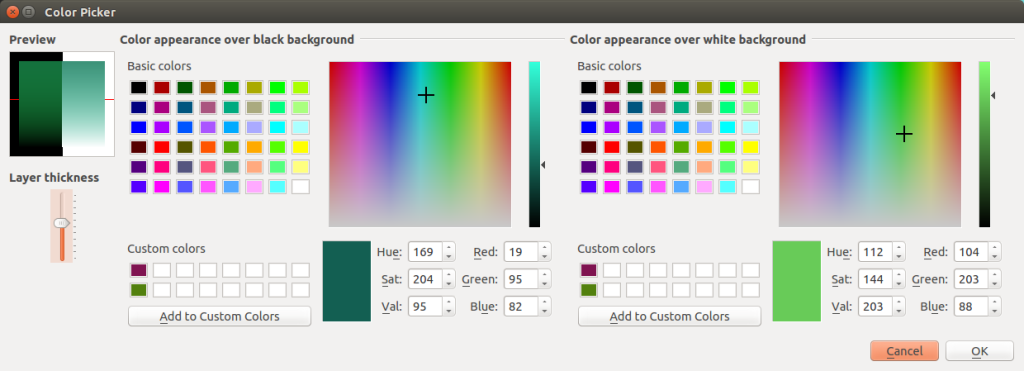This screenshot has height=371, width=1024.
Task: Select maroon custom color in left panel
Action: coord(138,270)
